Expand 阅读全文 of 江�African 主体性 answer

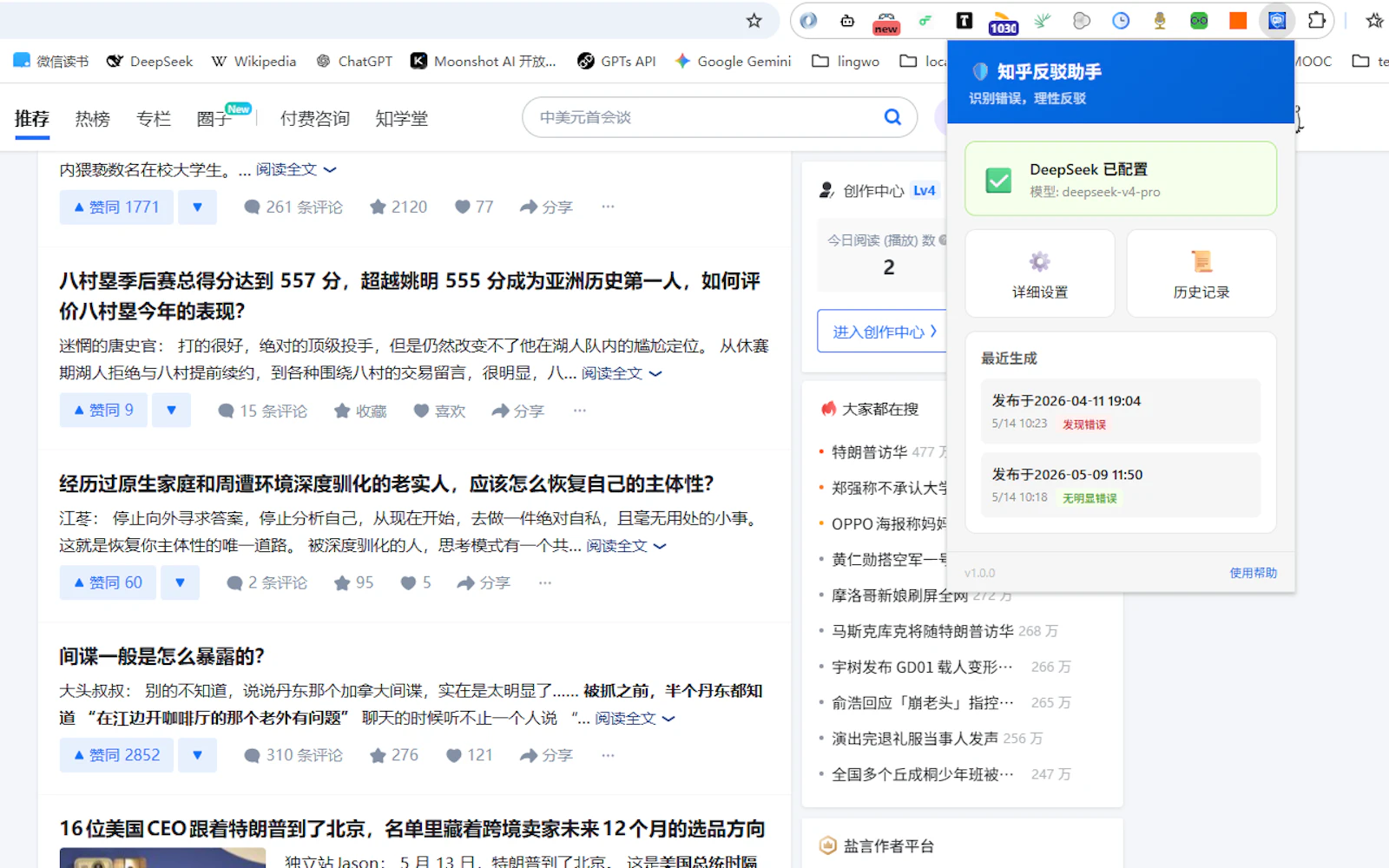626,546
